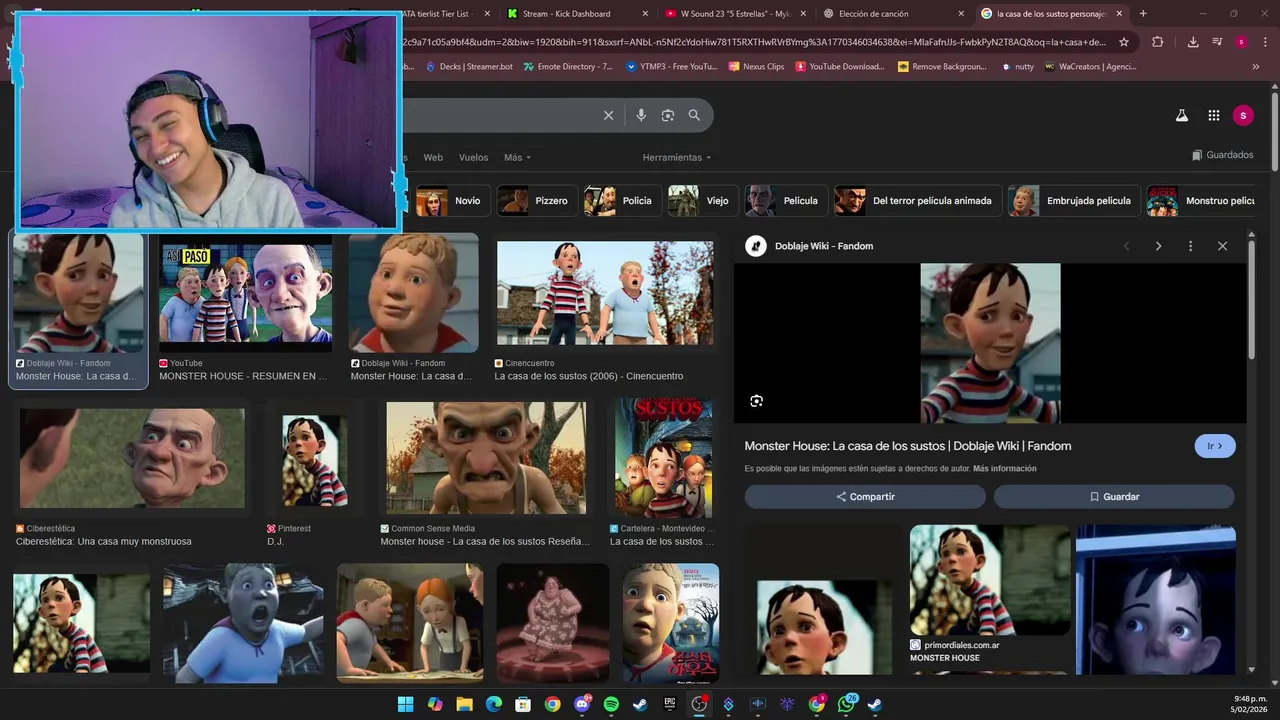This screenshot has height=720, width=1280.
Task: Open the Chrome three-dot menu
Action: tap(1265, 42)
